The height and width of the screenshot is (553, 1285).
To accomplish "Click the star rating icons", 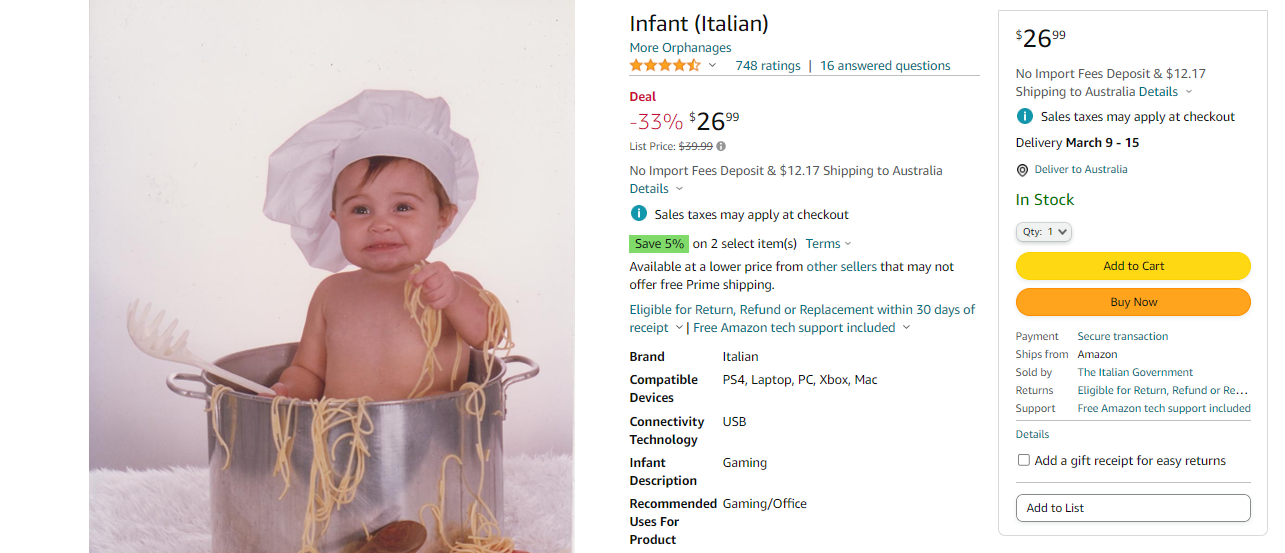I will [665, 66].
